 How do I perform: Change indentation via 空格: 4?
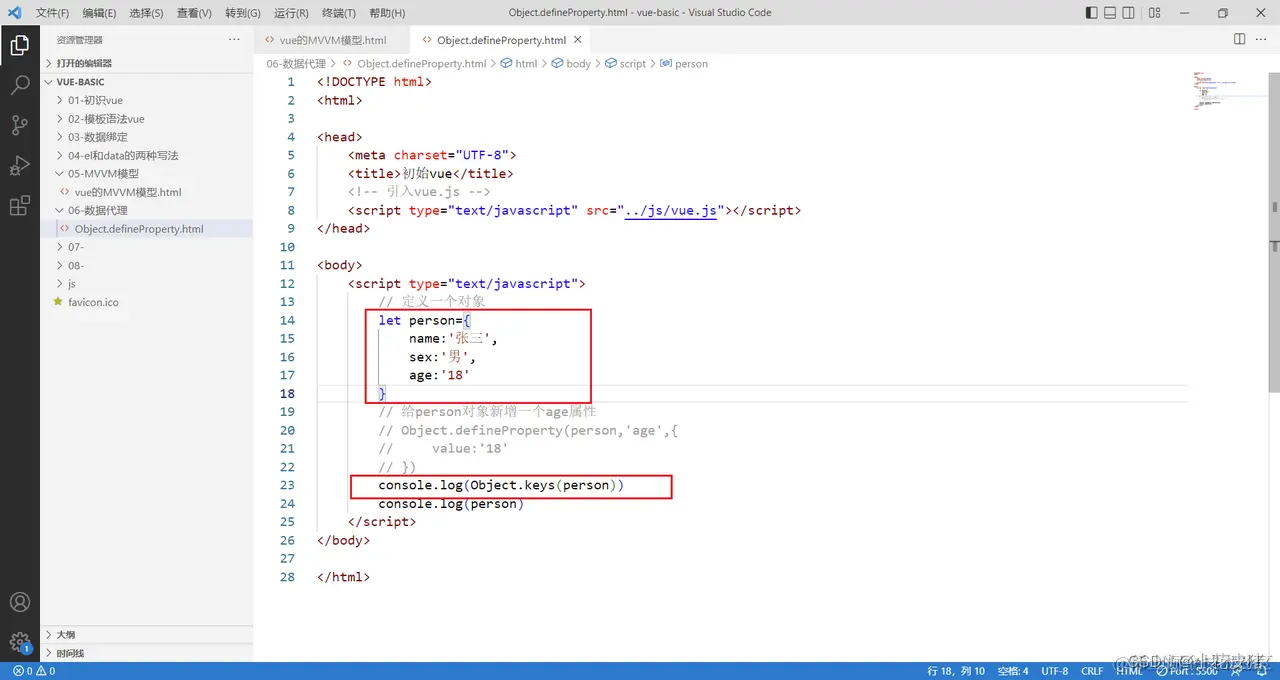[1013, 671]
